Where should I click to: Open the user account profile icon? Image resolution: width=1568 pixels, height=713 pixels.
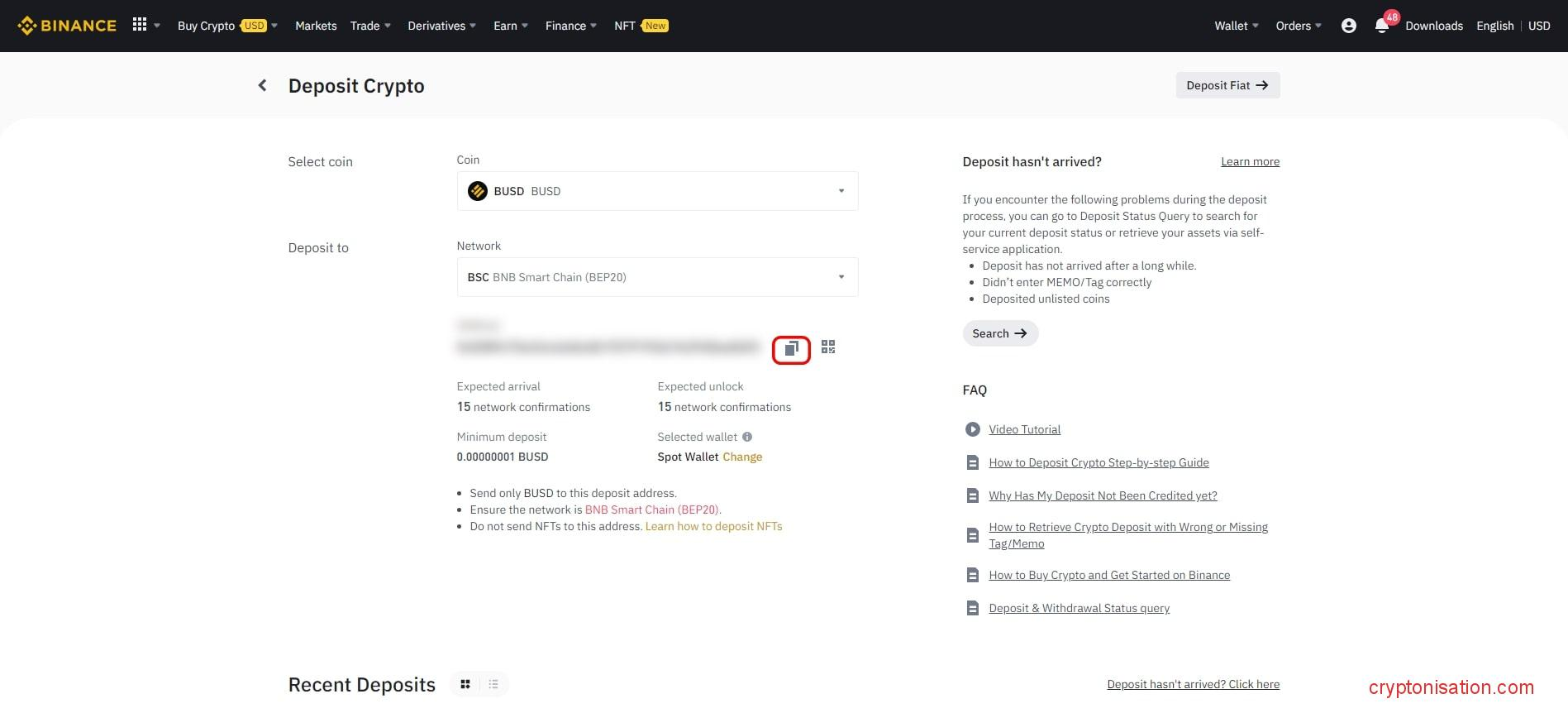(x=1349, y=26)
